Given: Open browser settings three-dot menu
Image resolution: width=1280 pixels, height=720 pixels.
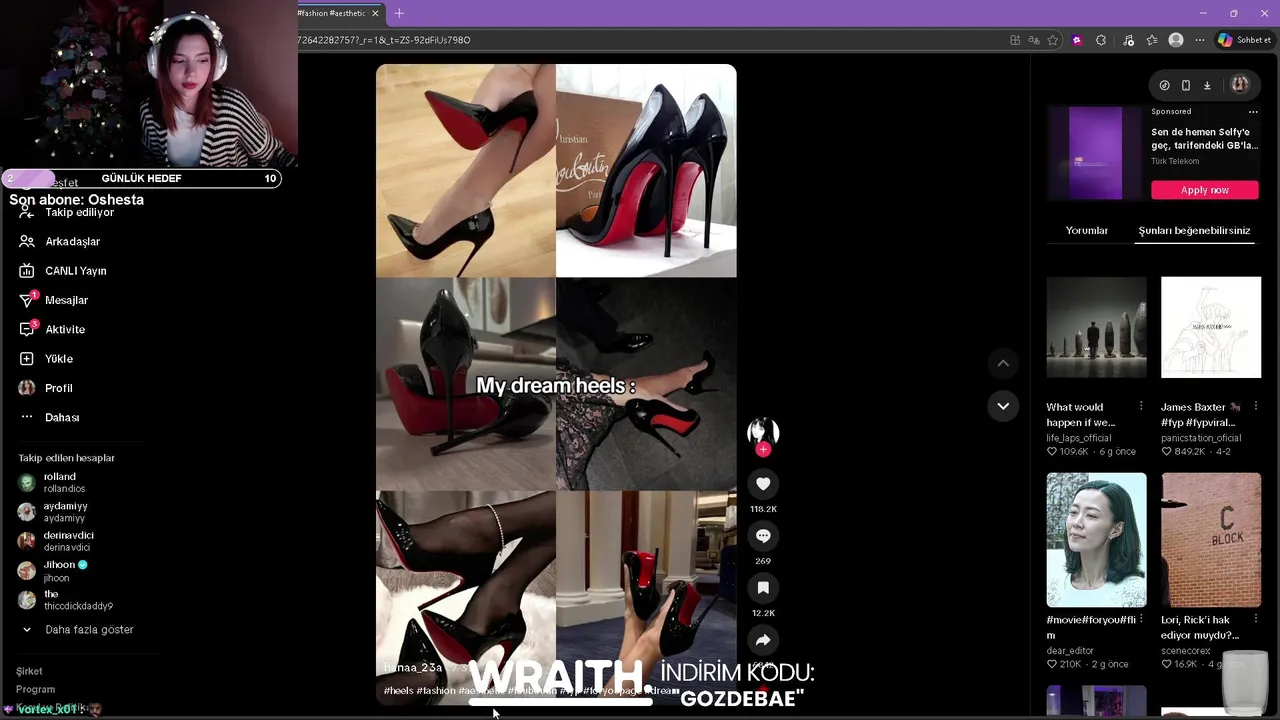Looking at the screenshot, I should tap(1200, 40).
